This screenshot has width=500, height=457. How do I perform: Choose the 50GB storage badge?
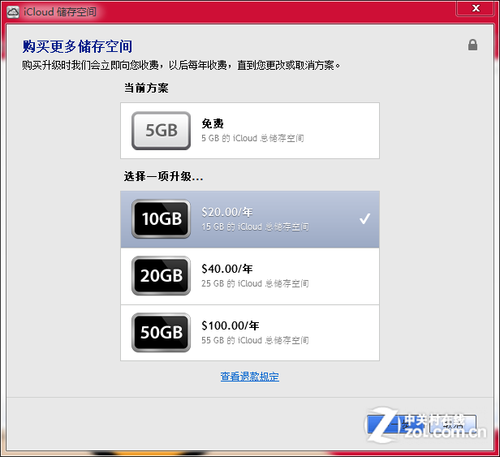[161, 332]
